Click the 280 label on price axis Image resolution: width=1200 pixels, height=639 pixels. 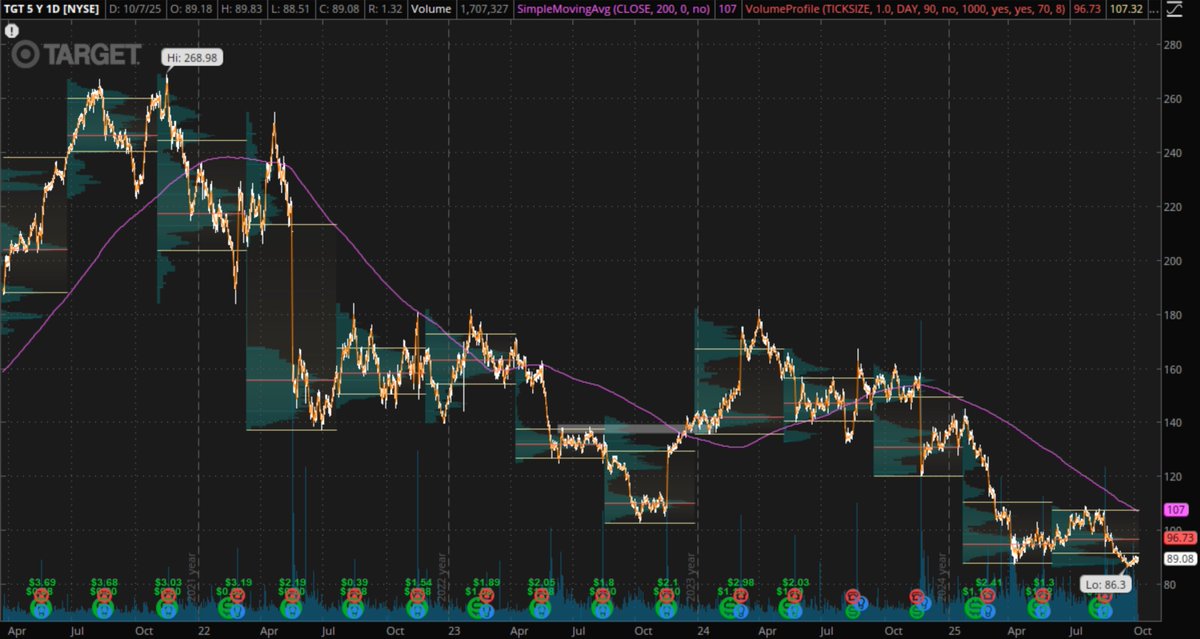pyautogui.click(x=1172, y=45)
